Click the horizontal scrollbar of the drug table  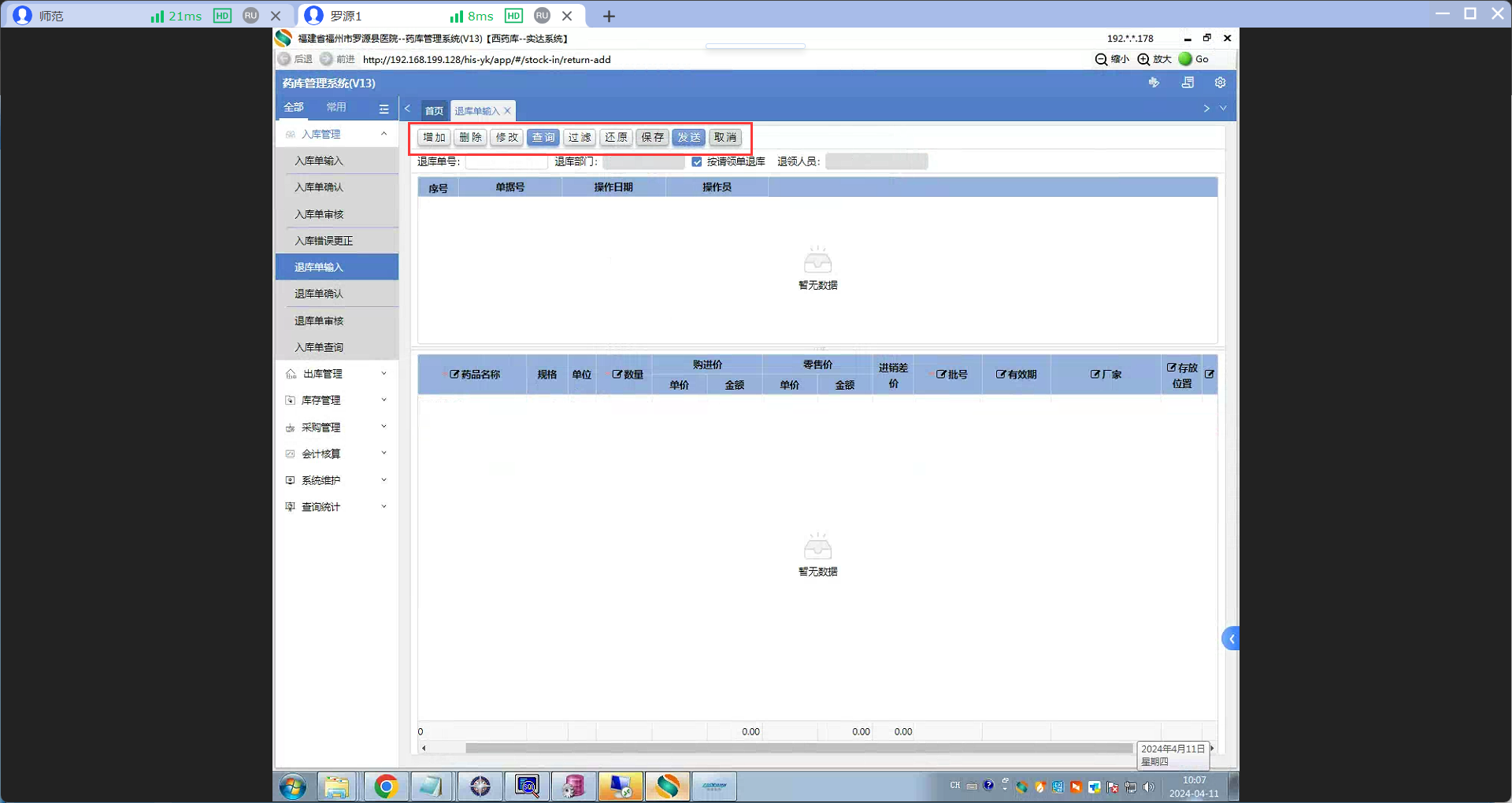(799, 748)
